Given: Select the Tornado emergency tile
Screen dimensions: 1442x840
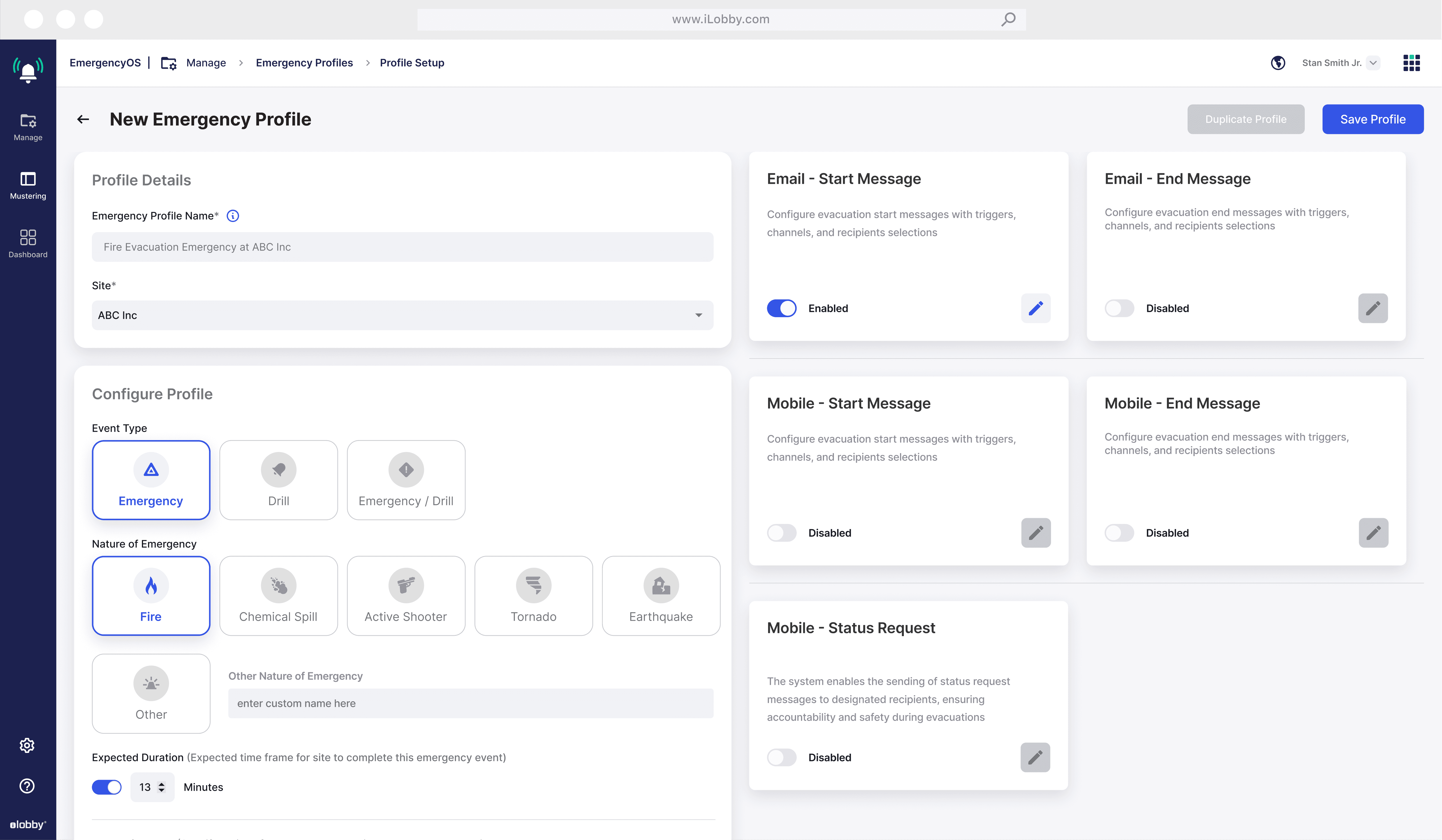Looking at the screenshot, I should pyautogui.click(x=533, y=595).
